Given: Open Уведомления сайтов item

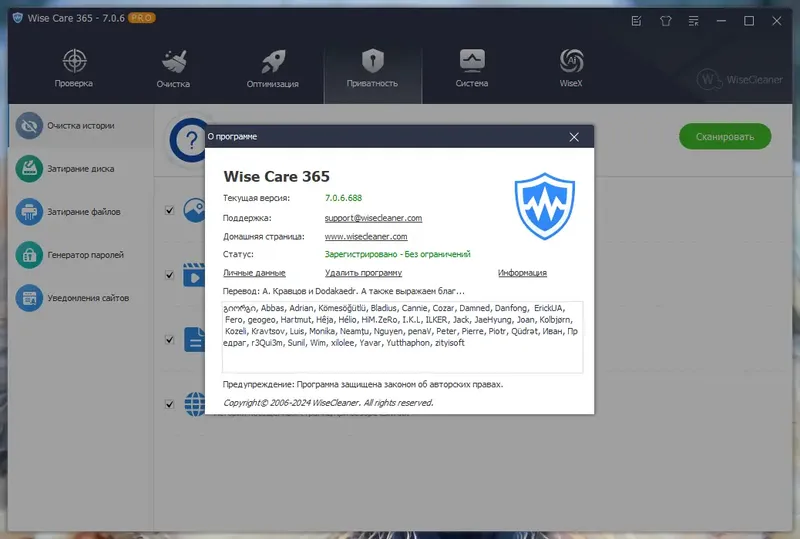Looking at the screenshot, I should click(x=81, y=298).
